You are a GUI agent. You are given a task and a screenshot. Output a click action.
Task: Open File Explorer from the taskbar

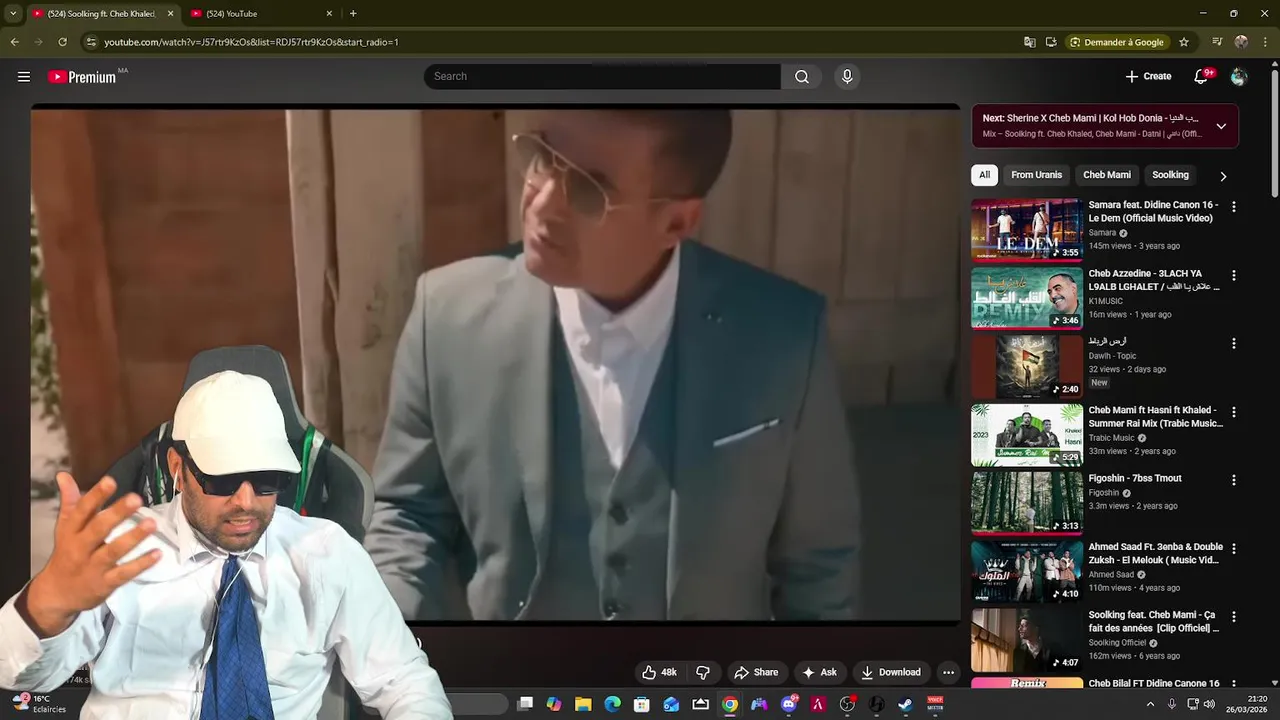click(583, 704)
